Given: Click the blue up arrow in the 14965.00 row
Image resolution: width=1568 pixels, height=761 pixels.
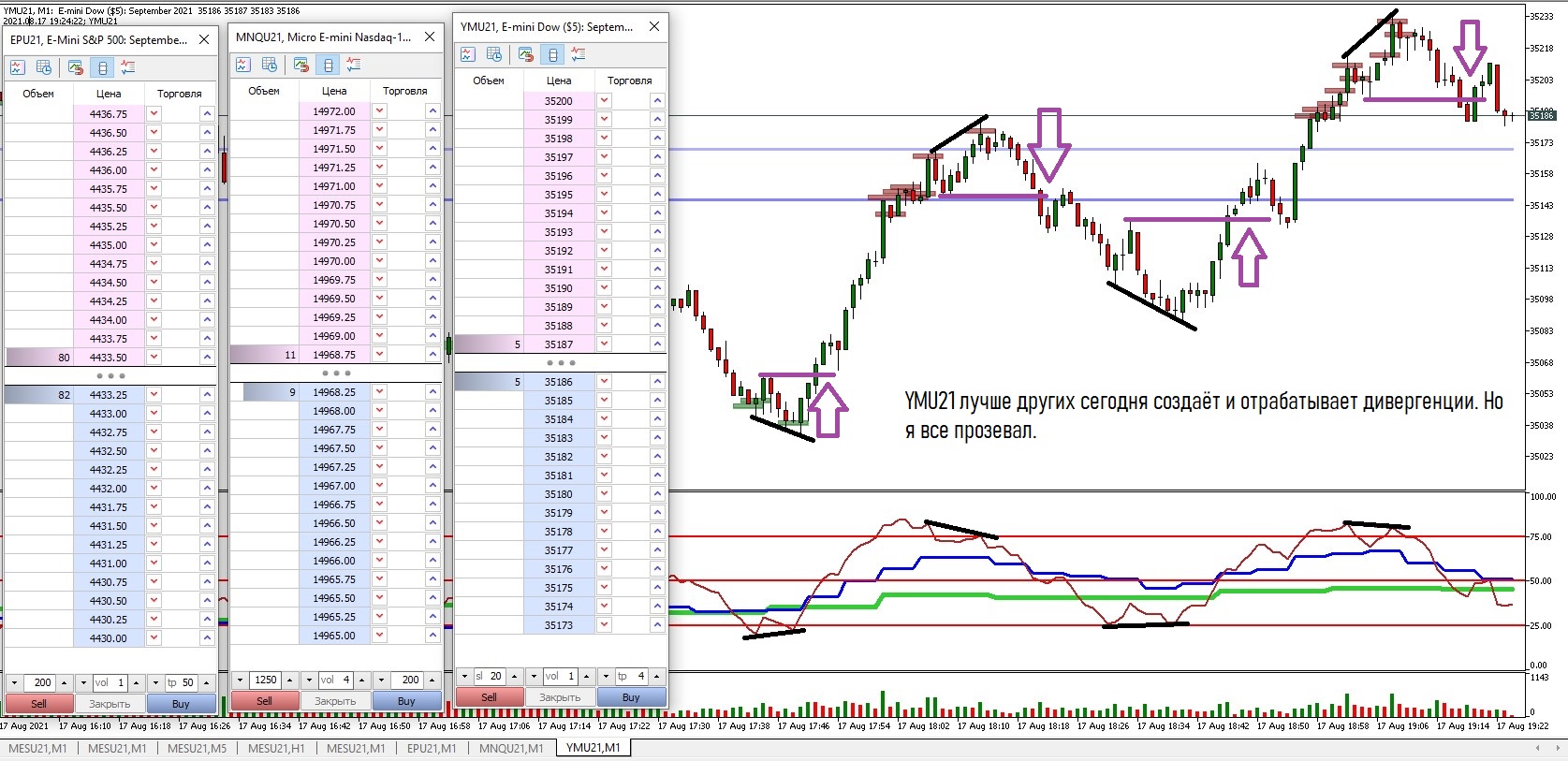Looking at the screenshot, I should pyautogui.click(x=432, y=635).
